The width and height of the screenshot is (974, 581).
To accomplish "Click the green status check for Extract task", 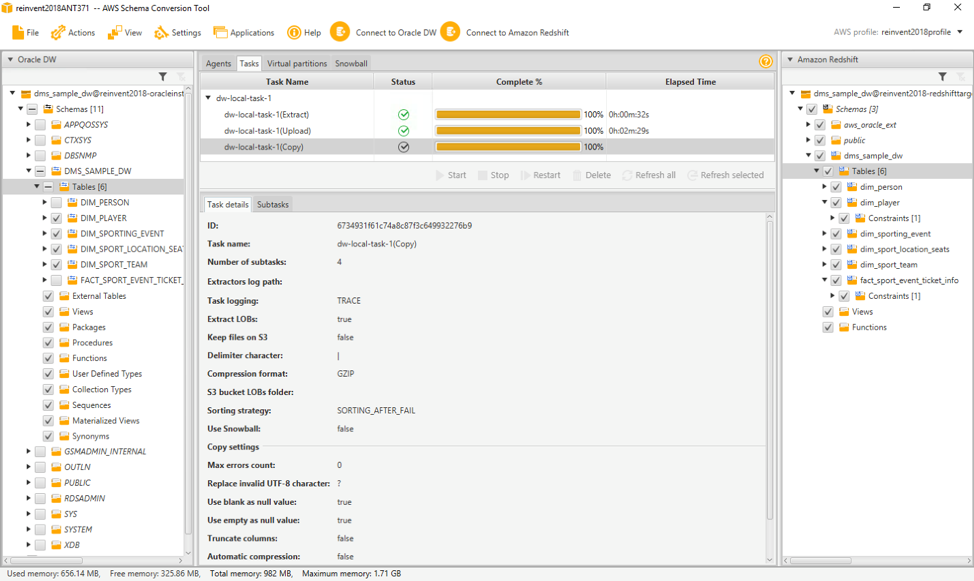I will [x=404, y=114].
